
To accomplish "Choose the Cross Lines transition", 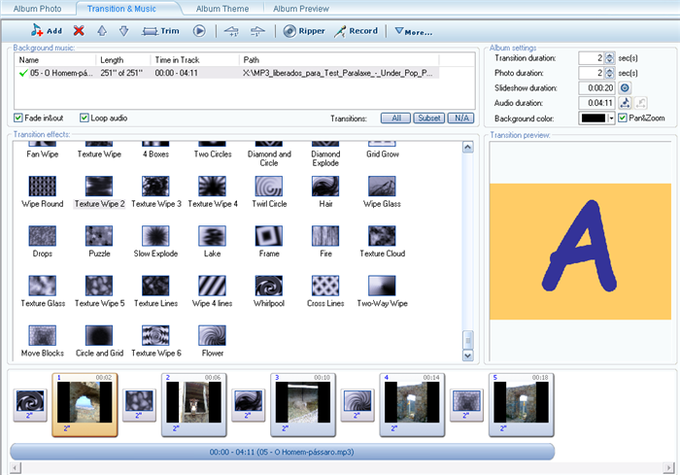I will pos(325,292).
